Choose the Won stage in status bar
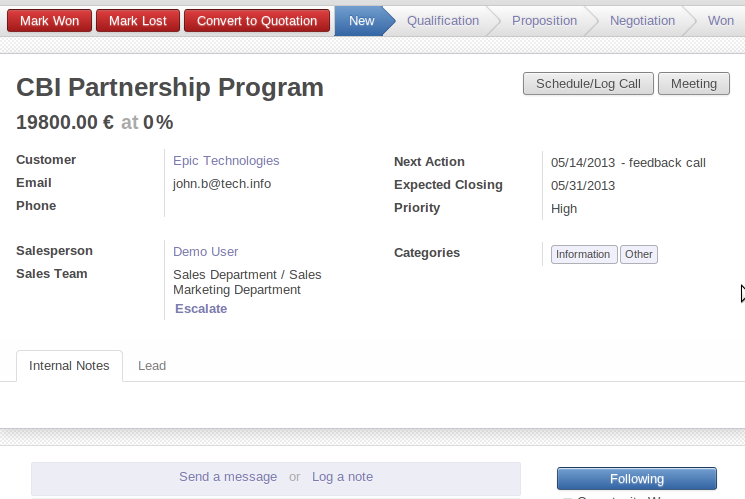The image size is (745, 499). pos(720,21)
